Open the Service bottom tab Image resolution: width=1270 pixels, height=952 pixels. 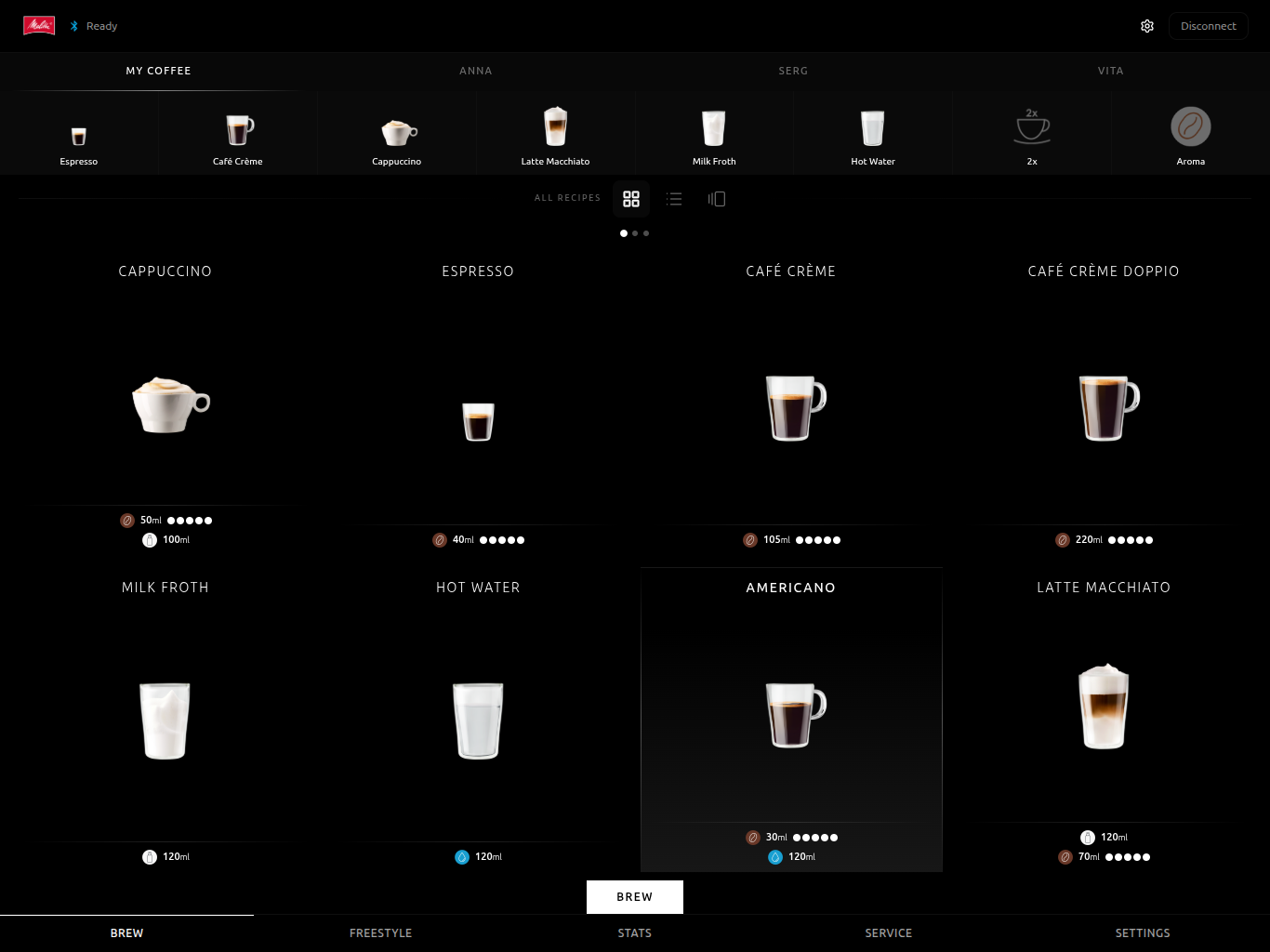coord(889,933)
